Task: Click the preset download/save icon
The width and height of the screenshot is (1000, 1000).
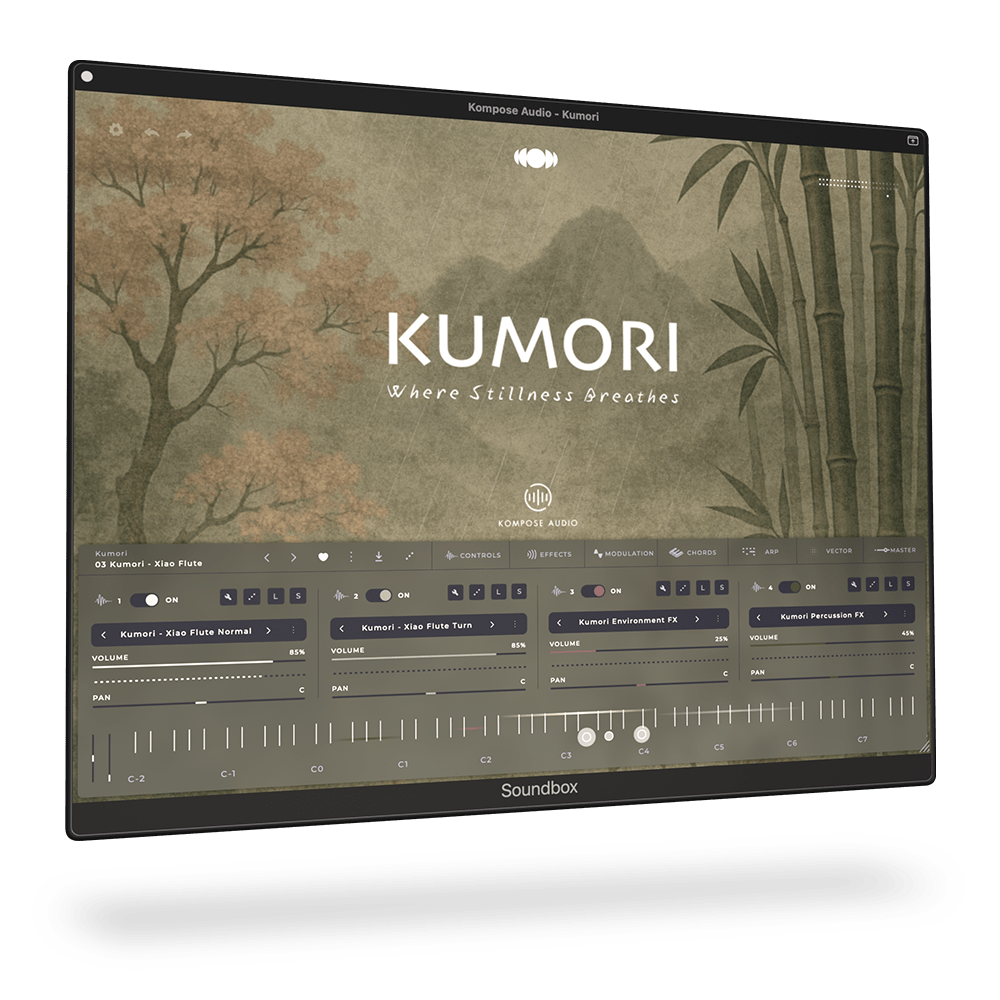Action: coord(379,557)
